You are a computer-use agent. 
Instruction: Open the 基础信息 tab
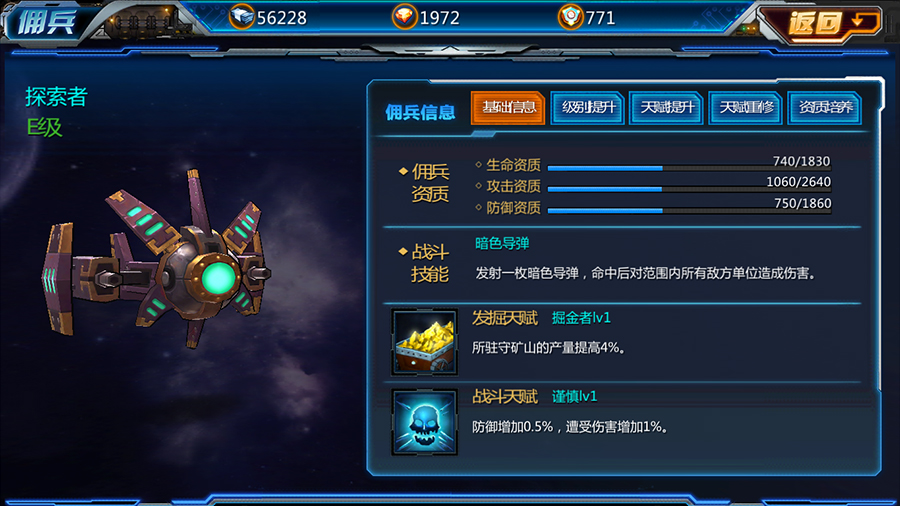[508, 108]
